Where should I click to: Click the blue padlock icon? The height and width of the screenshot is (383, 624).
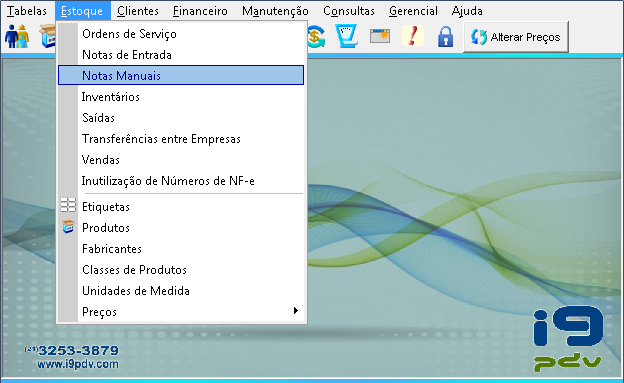445,37
